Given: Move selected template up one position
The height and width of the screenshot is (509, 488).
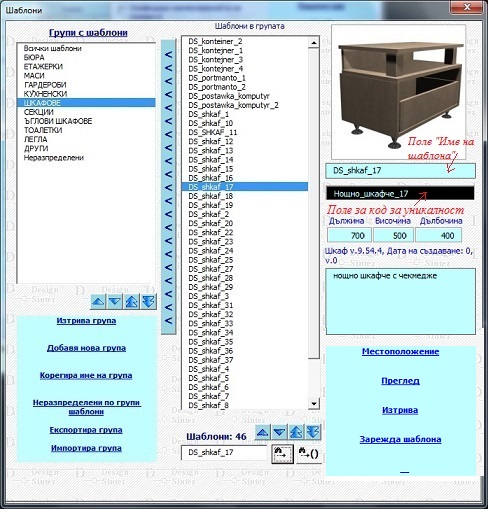Looking at the screenshot, I should pos(263,433).
